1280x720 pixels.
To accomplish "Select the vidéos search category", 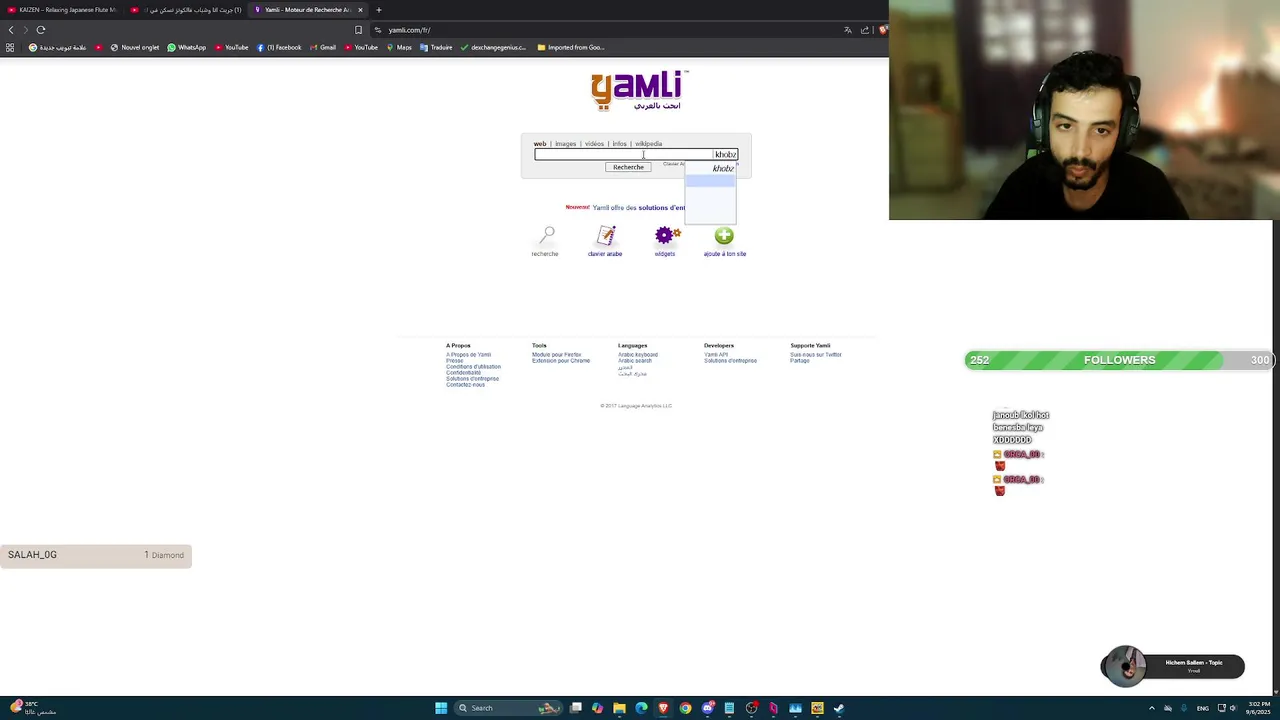I will pos(594,144).
